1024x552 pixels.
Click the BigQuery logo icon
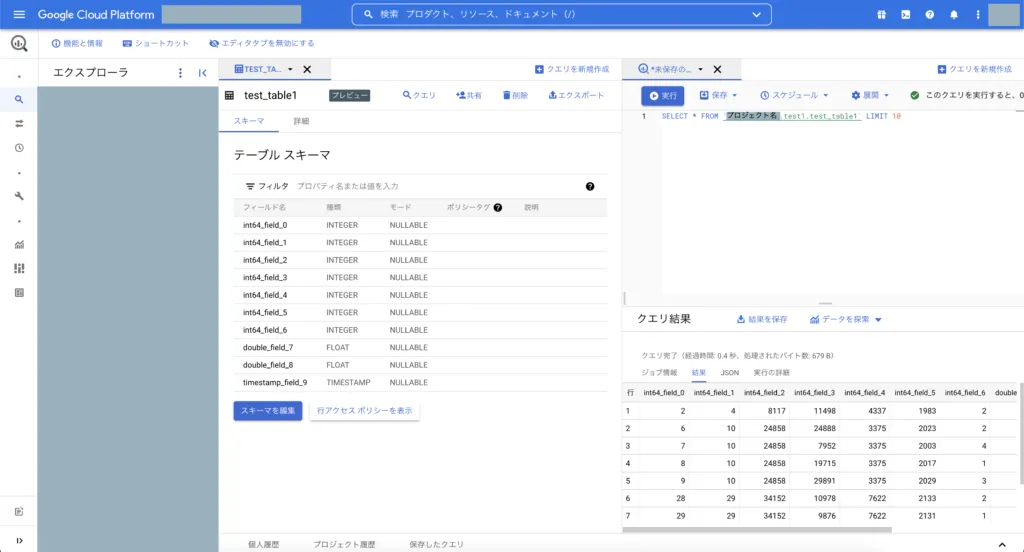pyautogui.click(x=19, y=44)
